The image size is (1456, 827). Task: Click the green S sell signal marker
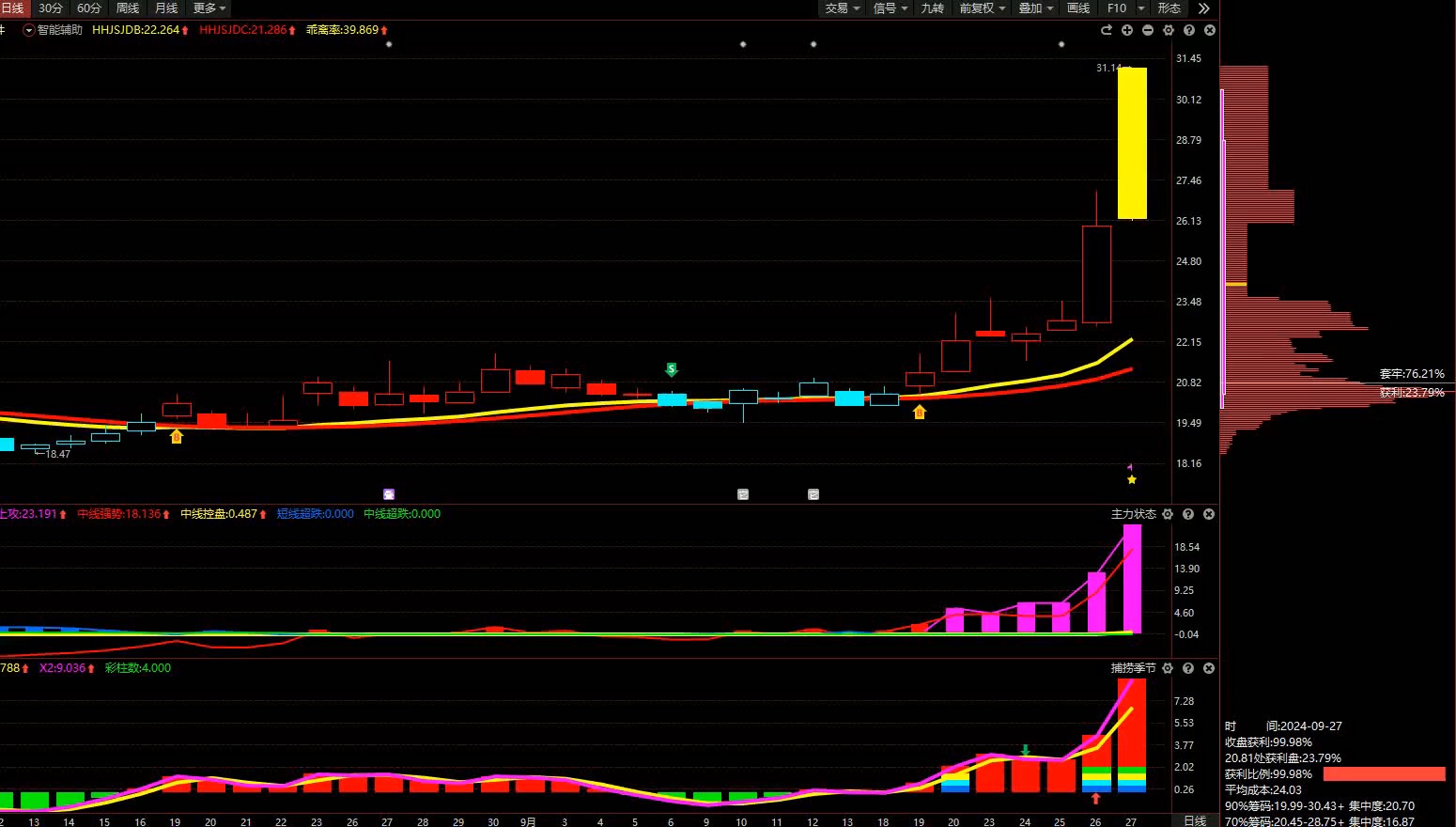tap(672, 369)
